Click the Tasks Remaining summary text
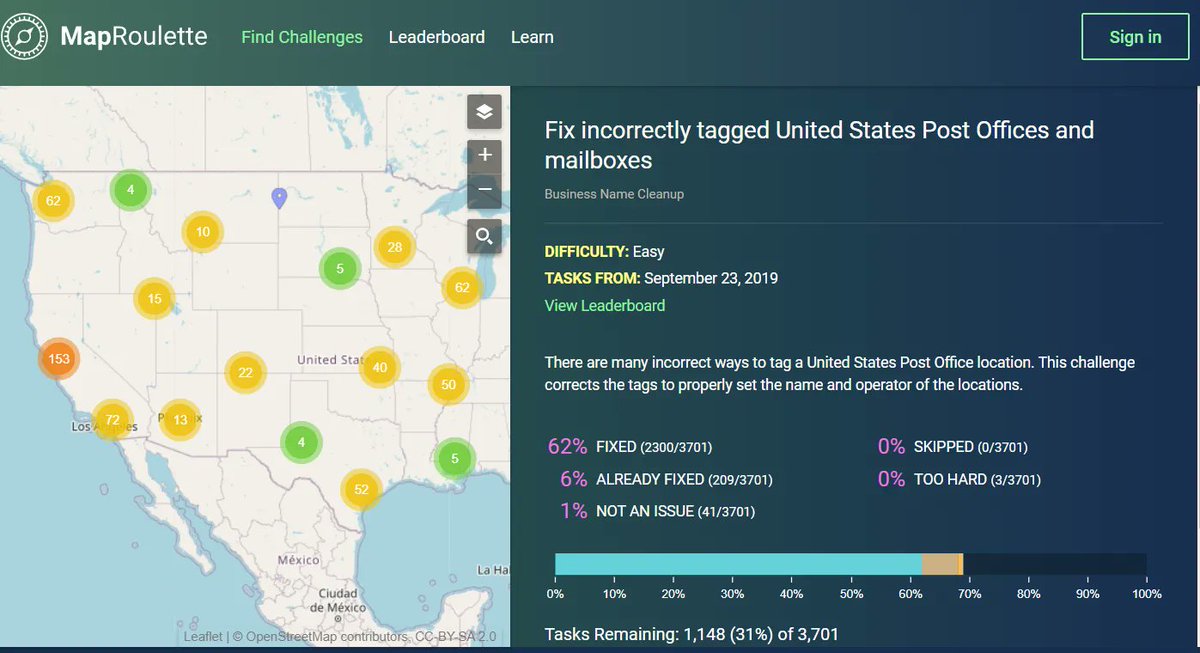Image resolution: width=1200 pixels, height=653 pixels. 692,634
